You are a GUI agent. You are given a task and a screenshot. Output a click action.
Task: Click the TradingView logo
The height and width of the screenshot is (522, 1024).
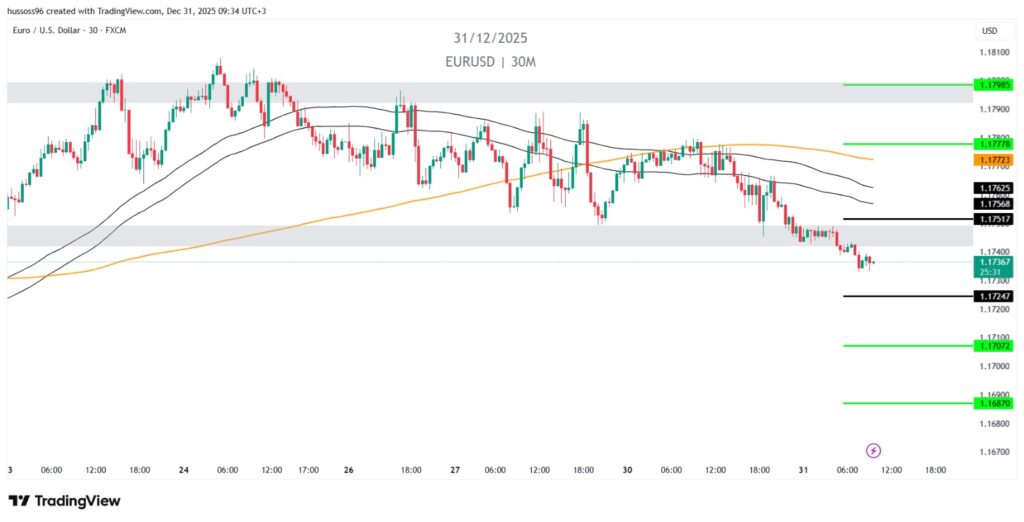(x=65, y=500)
